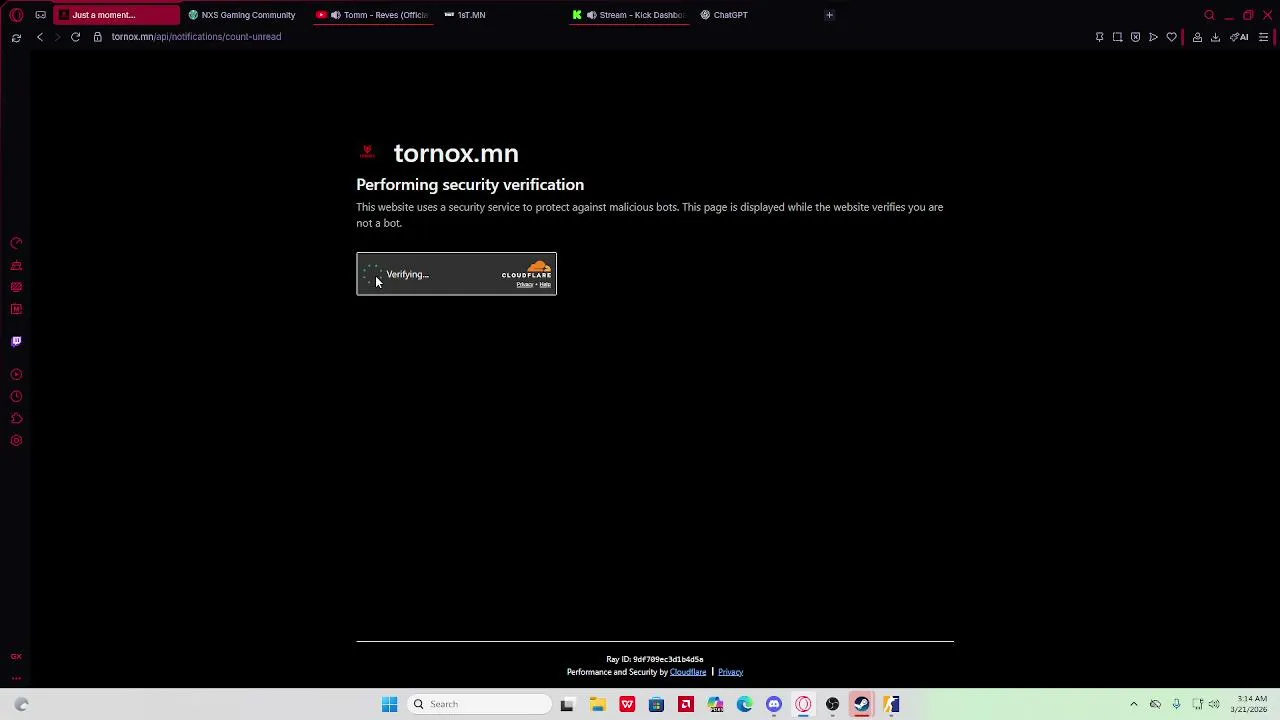Open the downloads toolbar icon
The image size is (1280, 720).
click(1215, 37)
